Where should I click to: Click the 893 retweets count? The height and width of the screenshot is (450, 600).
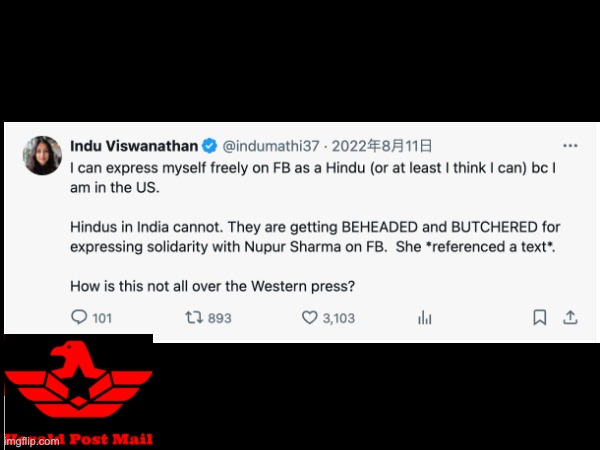[220, 318]
